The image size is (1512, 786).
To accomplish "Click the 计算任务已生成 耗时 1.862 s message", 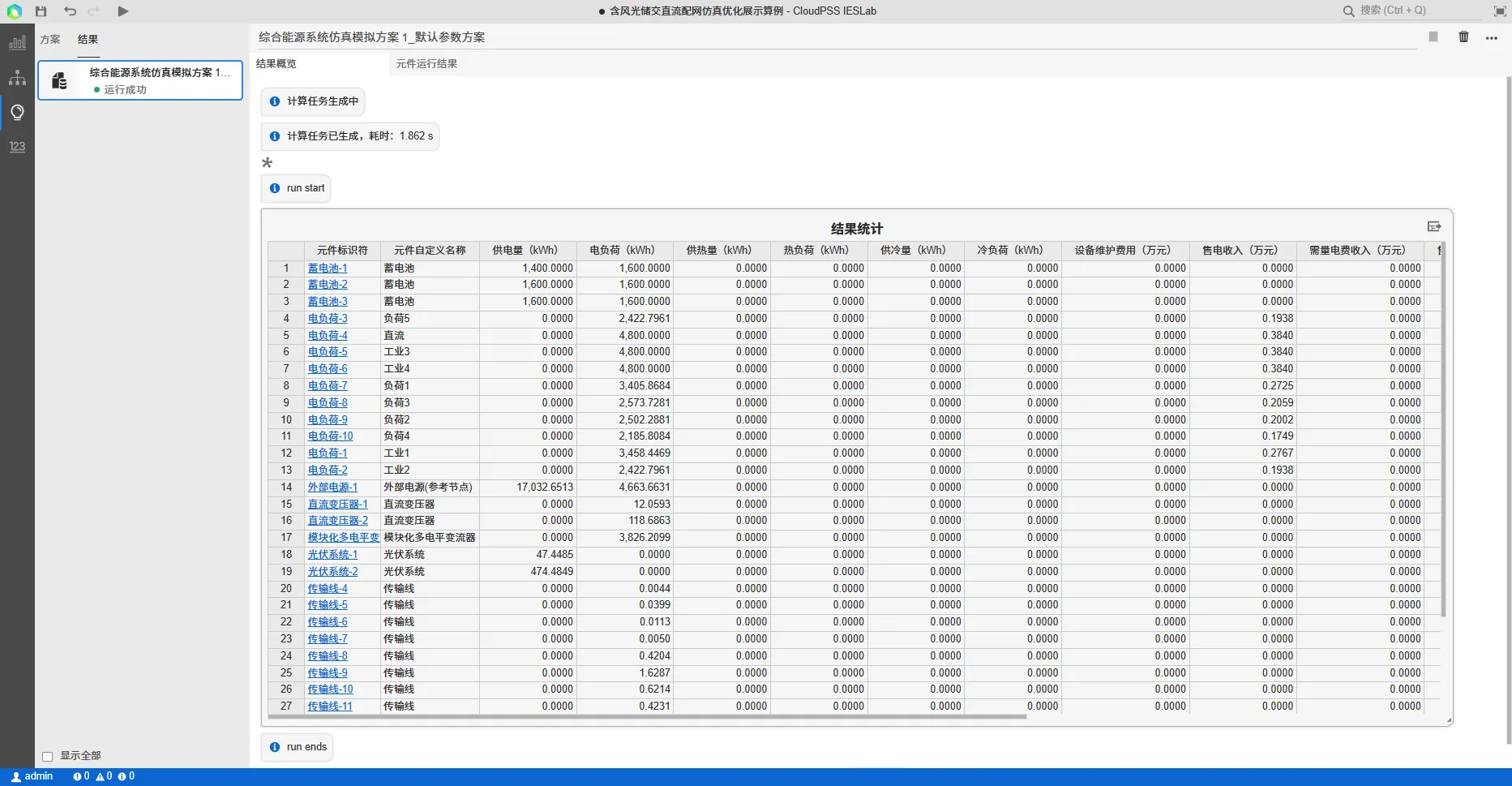I will [350, 136].
